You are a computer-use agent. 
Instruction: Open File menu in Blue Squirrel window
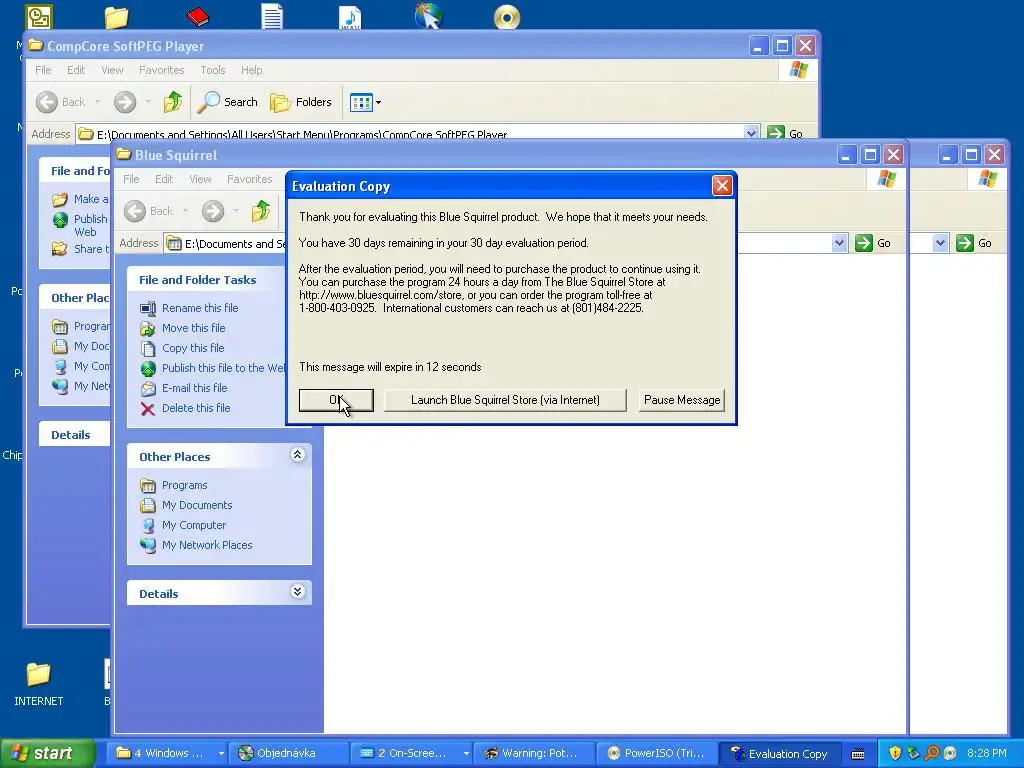click(131, 179)
